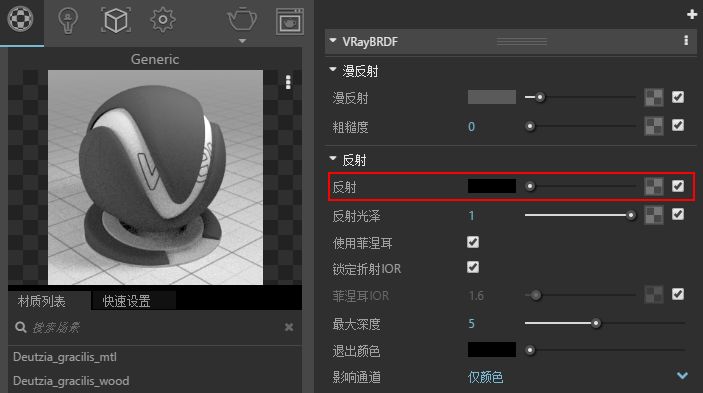Open the Lights tab (lightbulb icon)

tap(68, 20)
